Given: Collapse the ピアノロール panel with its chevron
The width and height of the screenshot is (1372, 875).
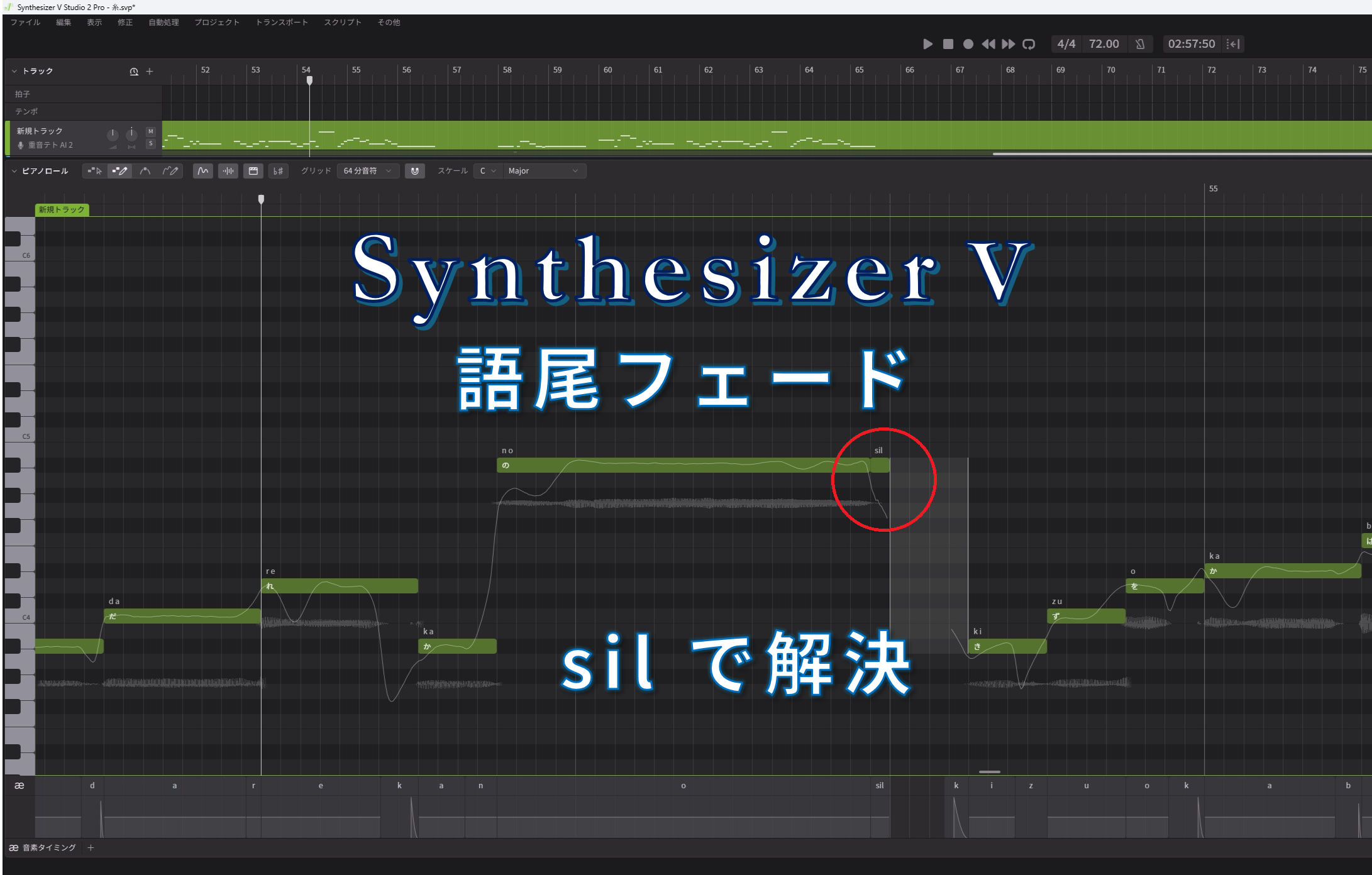Looking at the screenshot, I should pyautogui.click(x=13, y=170).
